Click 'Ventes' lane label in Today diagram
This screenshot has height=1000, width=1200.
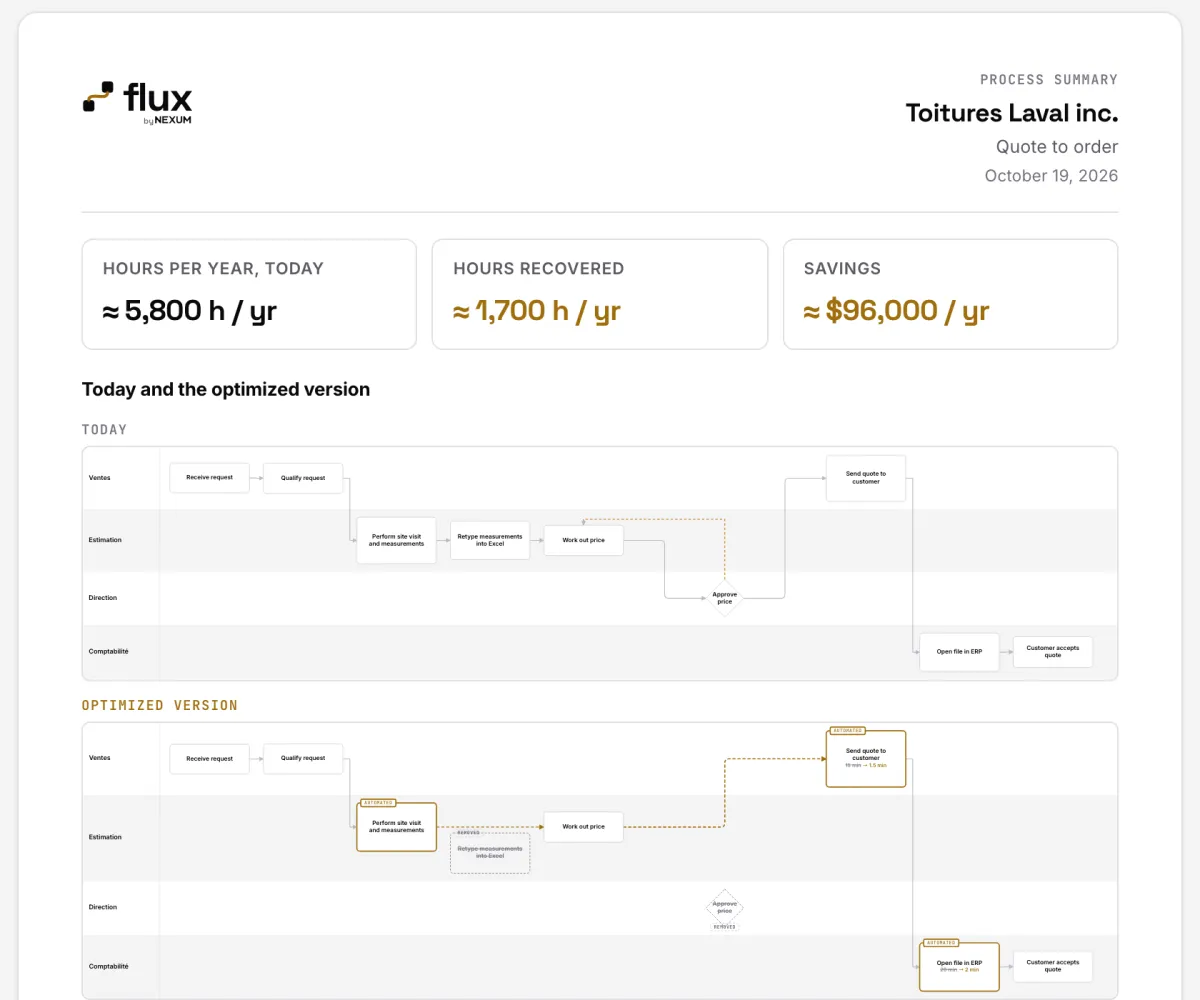coord(99,477)
